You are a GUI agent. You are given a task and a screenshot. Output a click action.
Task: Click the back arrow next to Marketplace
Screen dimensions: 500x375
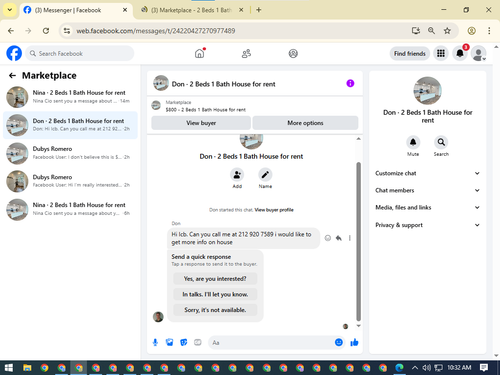coord(12,76)
